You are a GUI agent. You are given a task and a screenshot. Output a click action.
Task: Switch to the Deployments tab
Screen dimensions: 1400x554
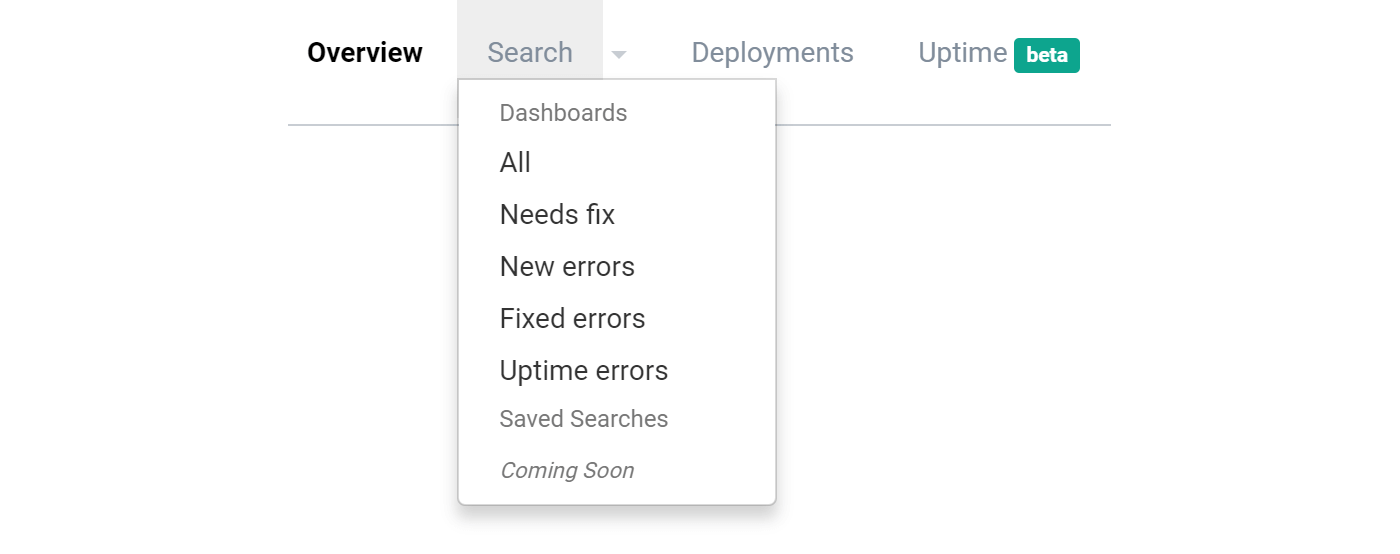coord(772,52)
